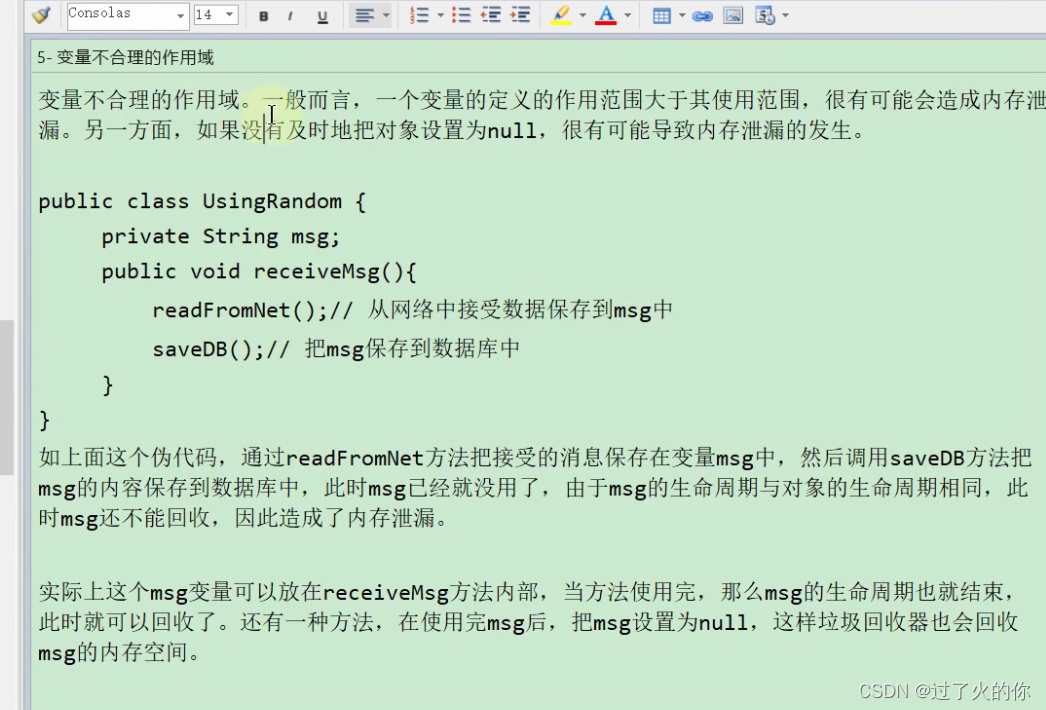Insert a hyperlink using the chain icon

pyautogui.click(x=703, y=15)
